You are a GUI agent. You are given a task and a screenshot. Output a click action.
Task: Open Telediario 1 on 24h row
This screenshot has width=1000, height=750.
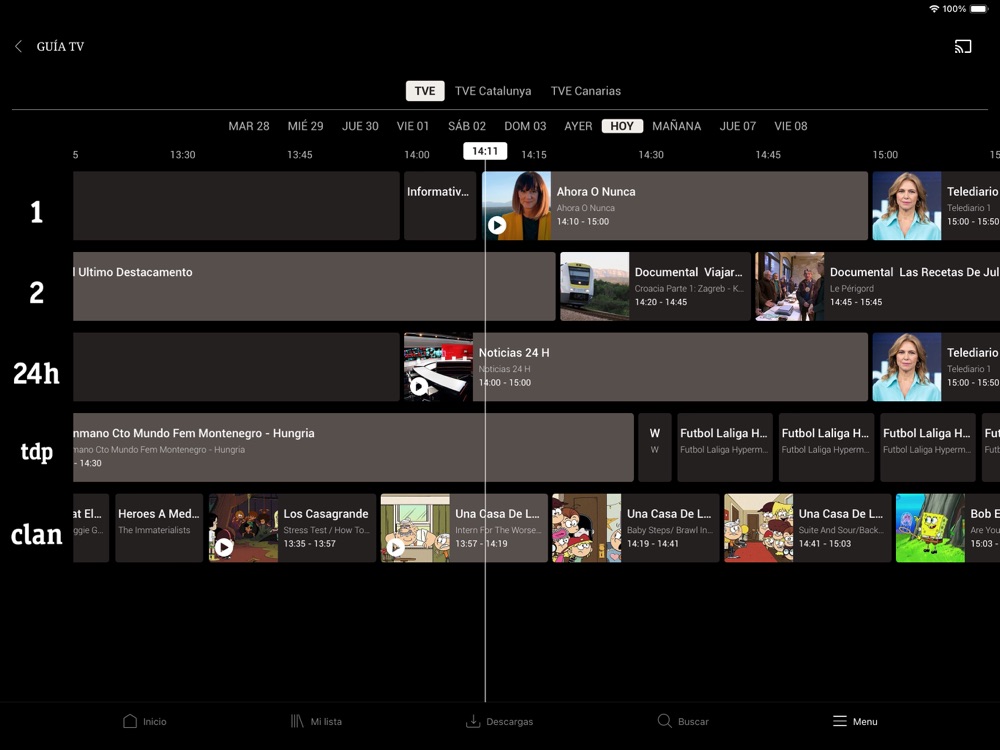[936, 367]
